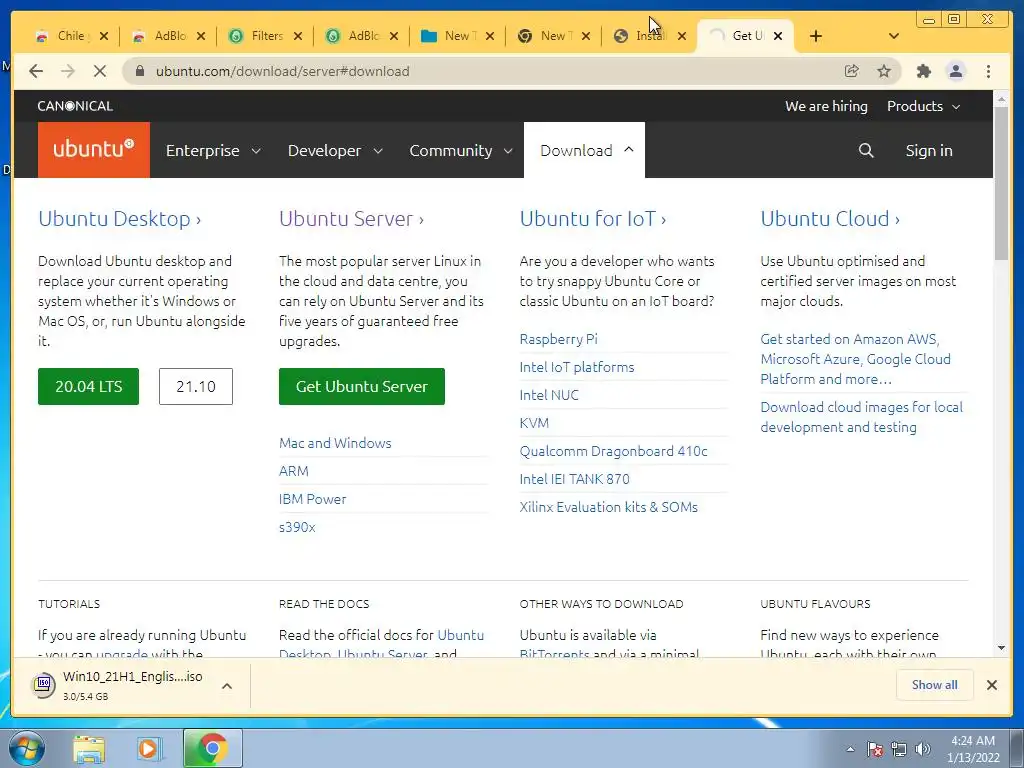The width and height of the screenshot is (1024, 768).
Task: Open the s390x link
Action: point(297,528)
